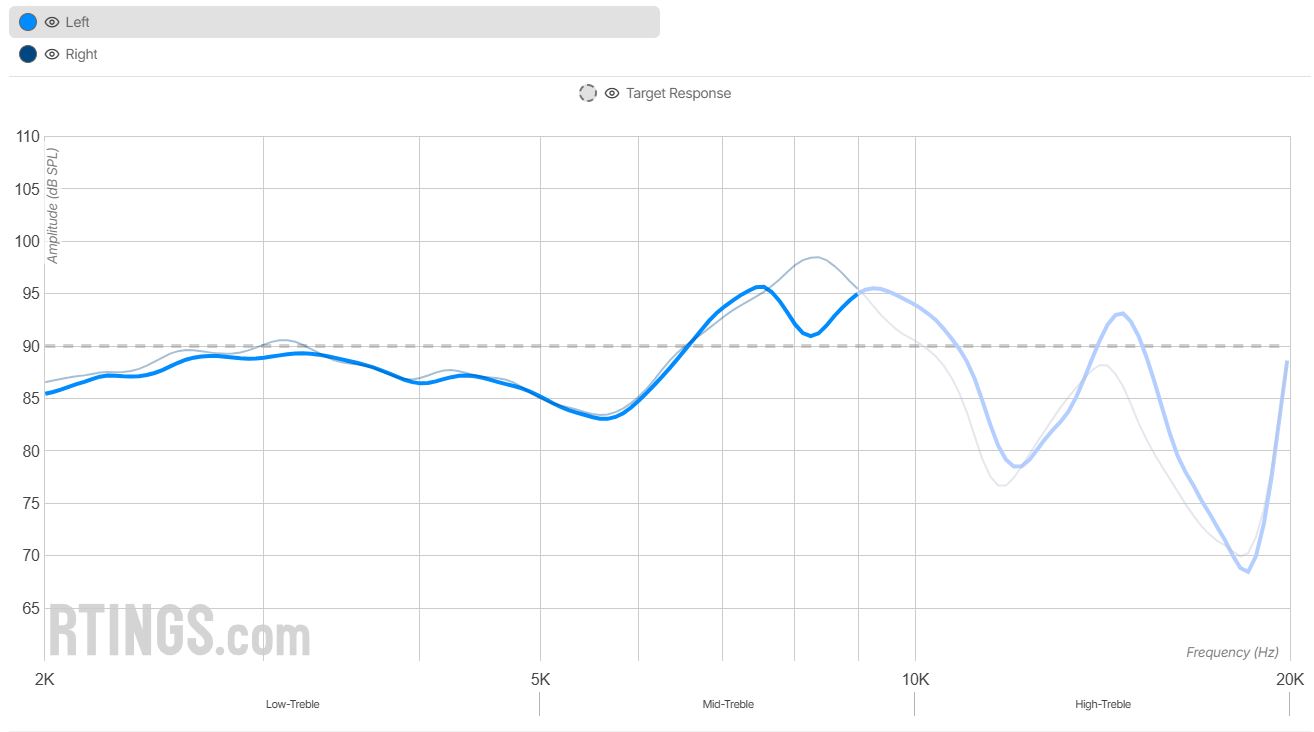
Task: Click the bright blue Left color circle
Action: (x=28, y=22)
